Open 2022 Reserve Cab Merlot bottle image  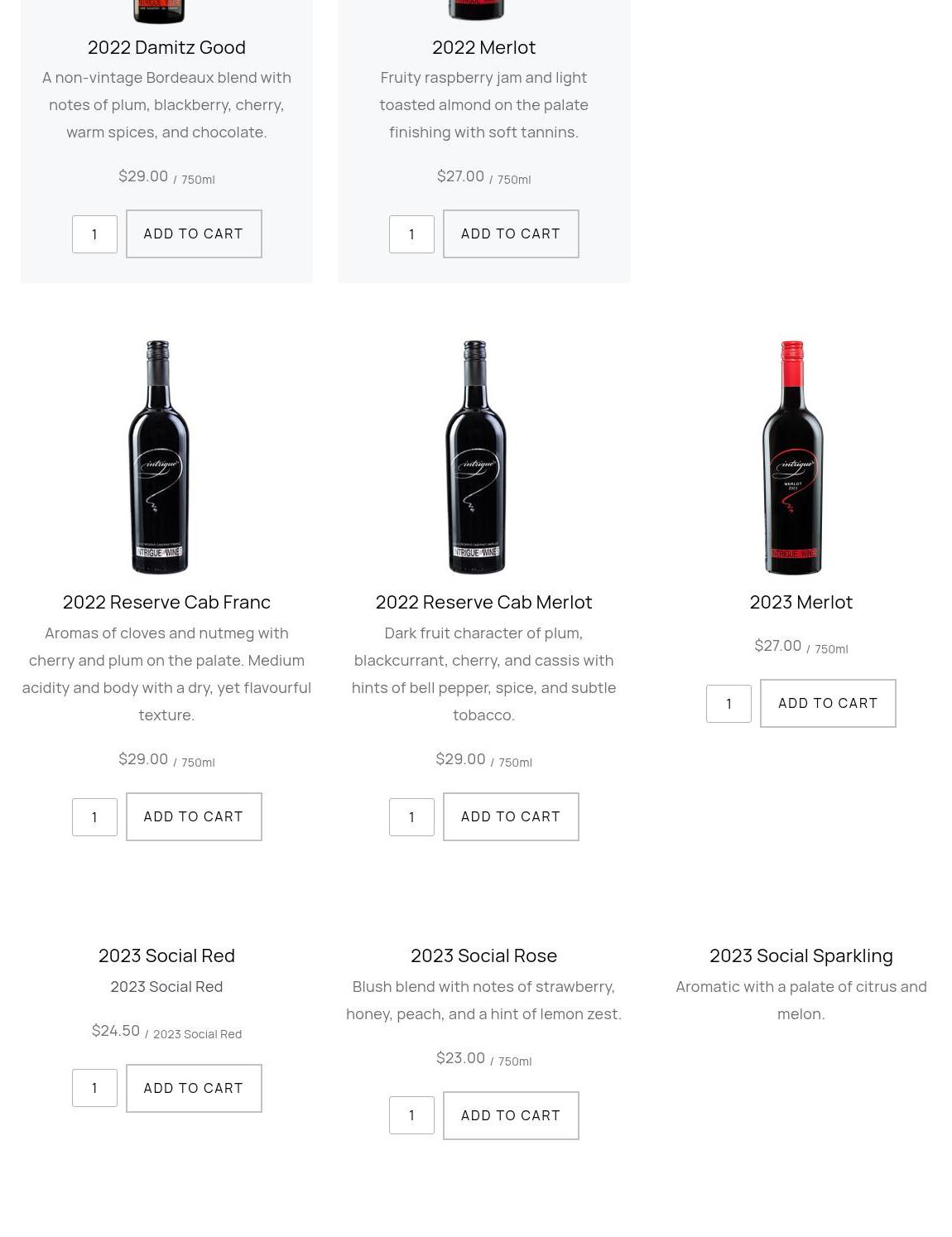pyautogui.click(x=476, y=457)
